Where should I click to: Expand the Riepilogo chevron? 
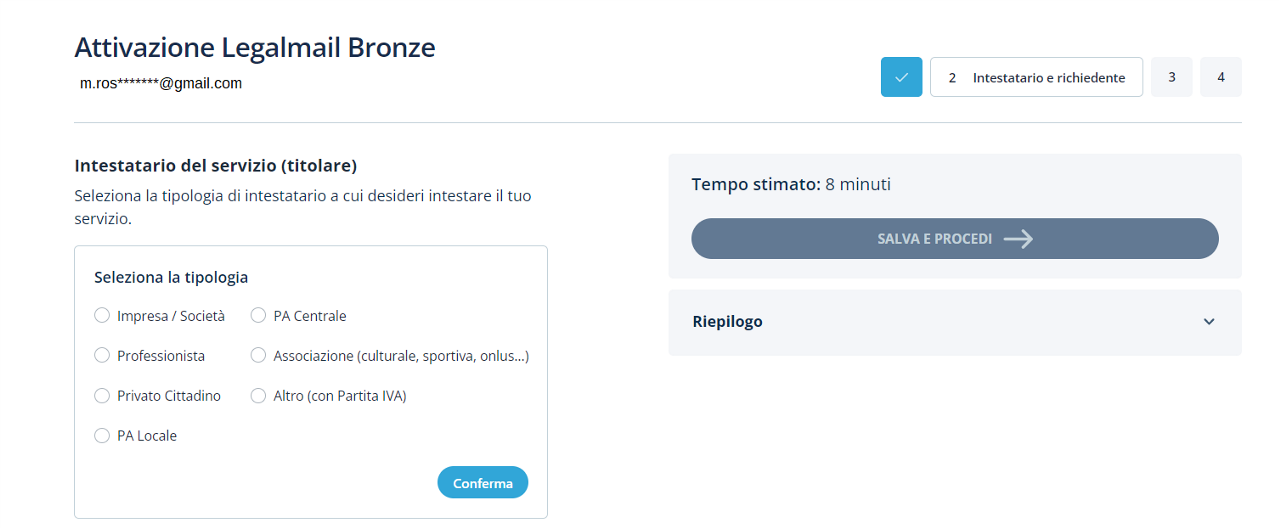click(x=1209, y=322)
